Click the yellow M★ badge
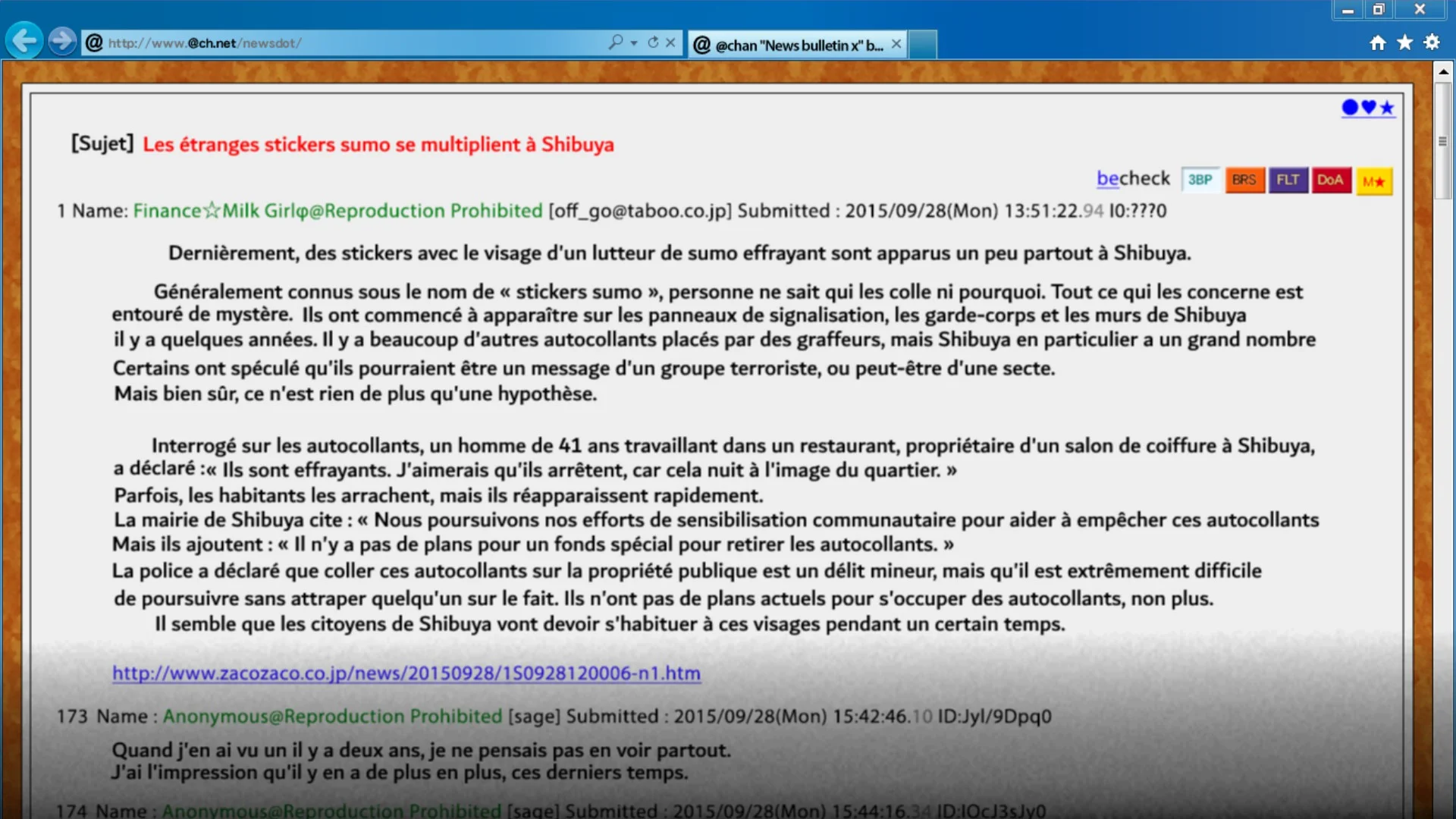Image resolution: width=1456 pixels, height=819 pixels. 1374,181
